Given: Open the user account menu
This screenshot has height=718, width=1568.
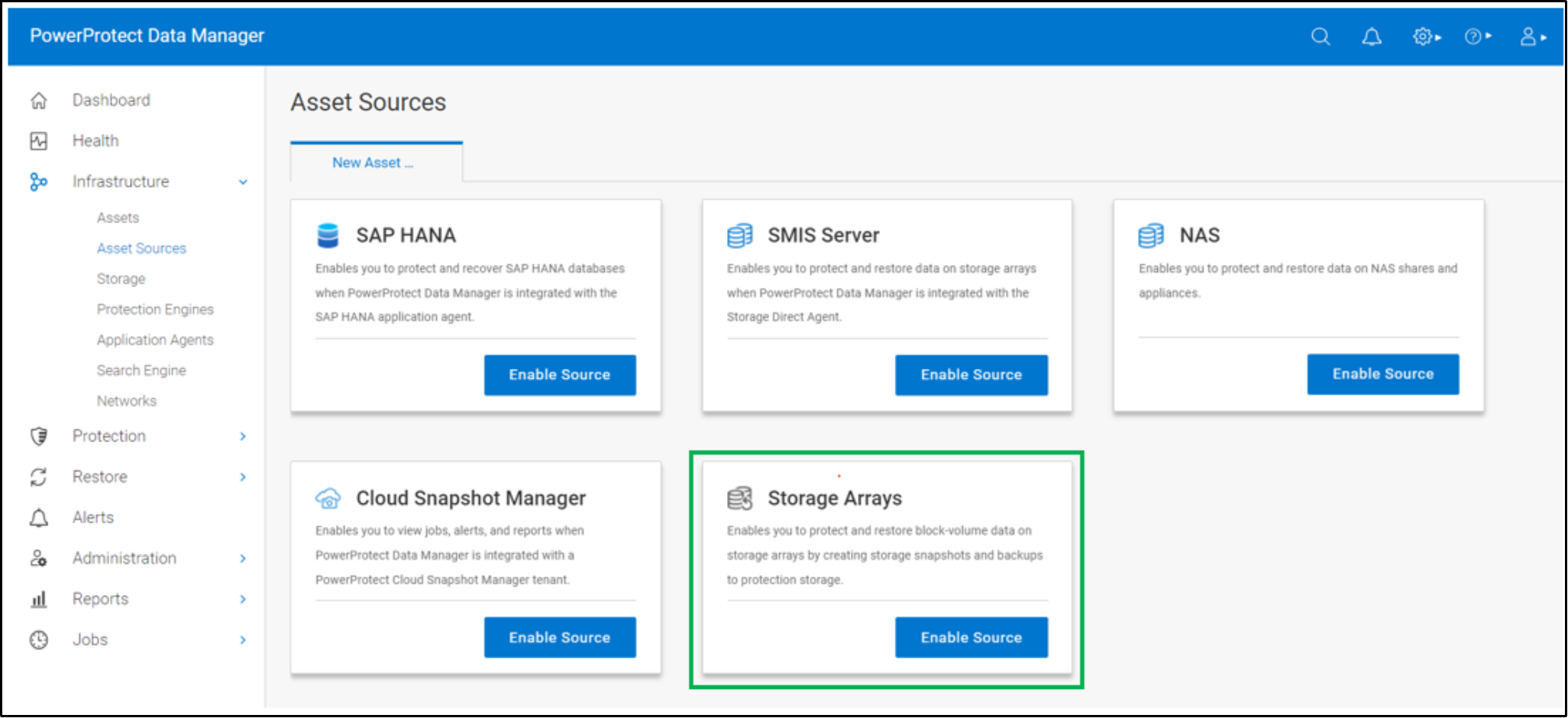Looking at the screenshot, I should (1533, 37).
